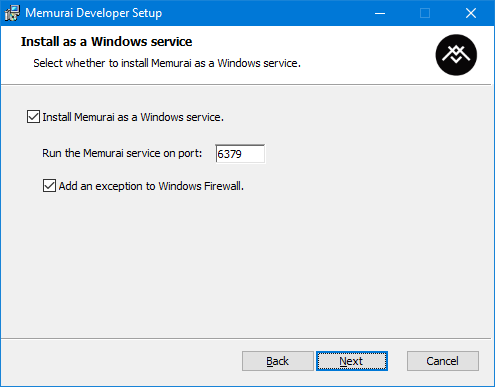
Task: Click the 'Add an exception to Windows Firewall.' label
Action: pyautogui.click(x=151, y=186)
